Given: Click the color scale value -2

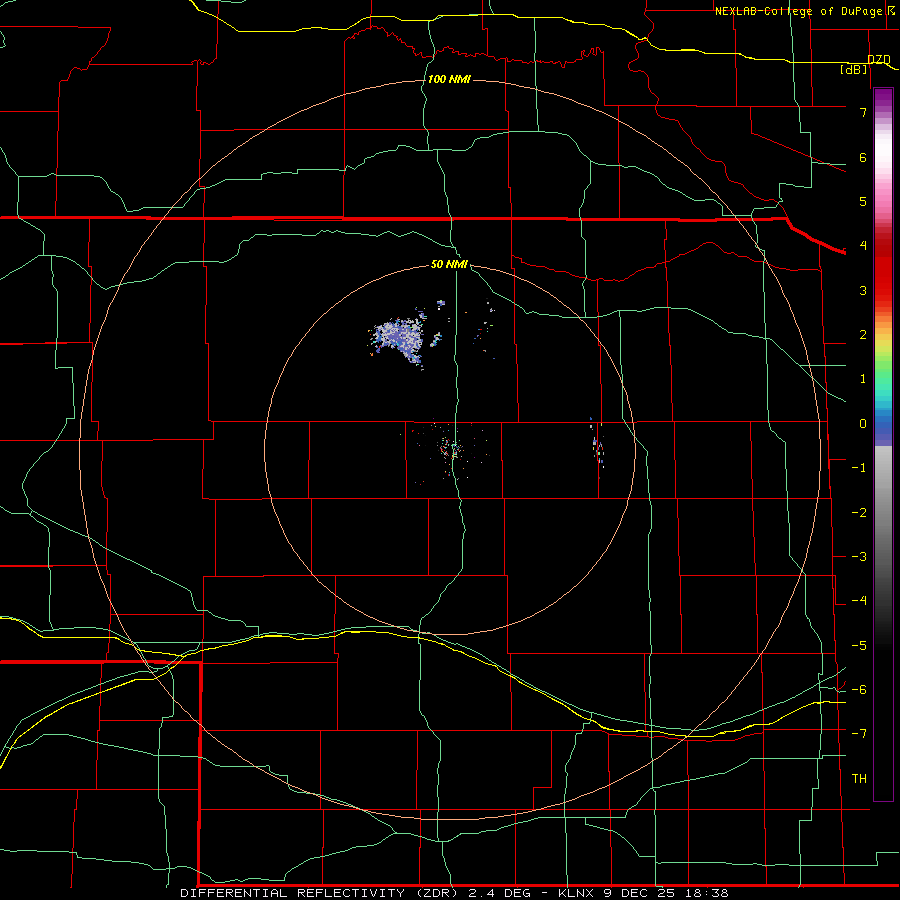Looking at the screenshot, I should pyautogui.click(x=859, y=513).
